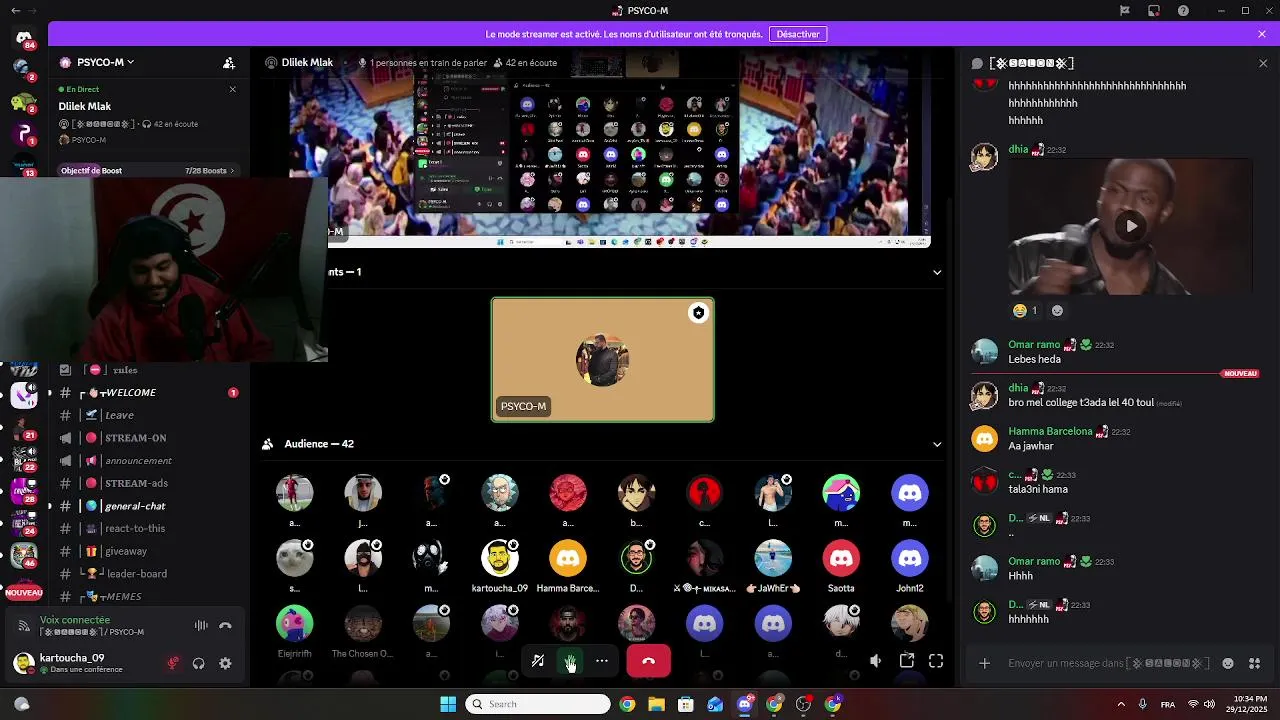Click the PSYCO-M speaker tile

[x=603, y=360]
